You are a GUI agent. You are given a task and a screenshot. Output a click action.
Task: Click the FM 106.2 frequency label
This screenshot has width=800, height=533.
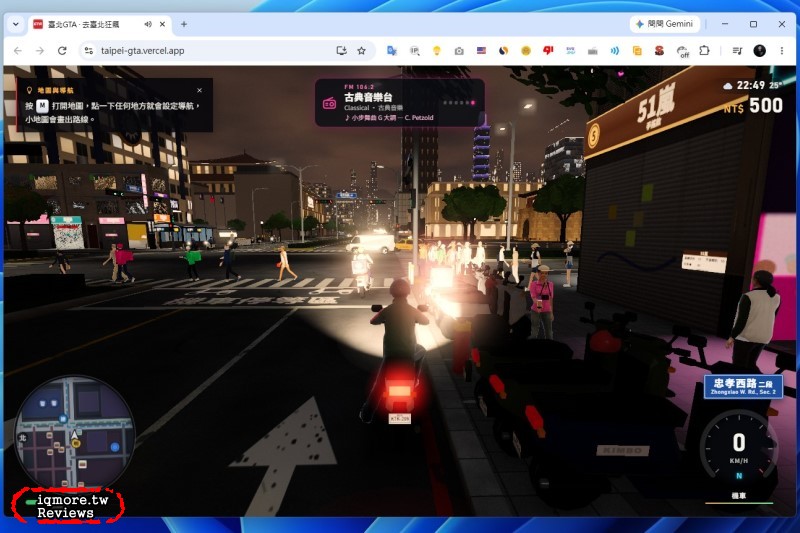click(359, 87)
